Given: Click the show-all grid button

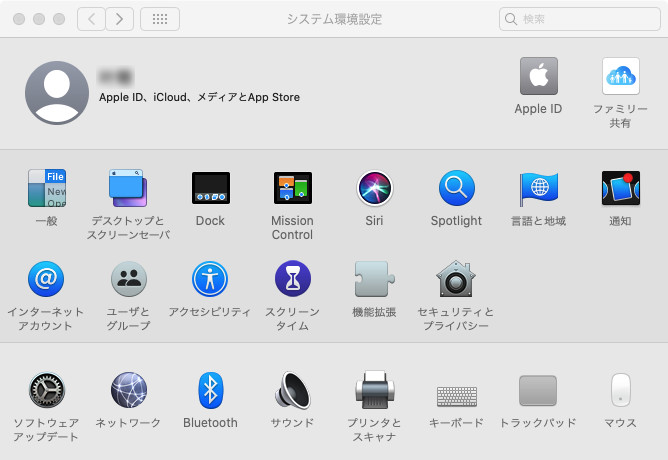Looking at the screenshot, I should tap(160, 19).
